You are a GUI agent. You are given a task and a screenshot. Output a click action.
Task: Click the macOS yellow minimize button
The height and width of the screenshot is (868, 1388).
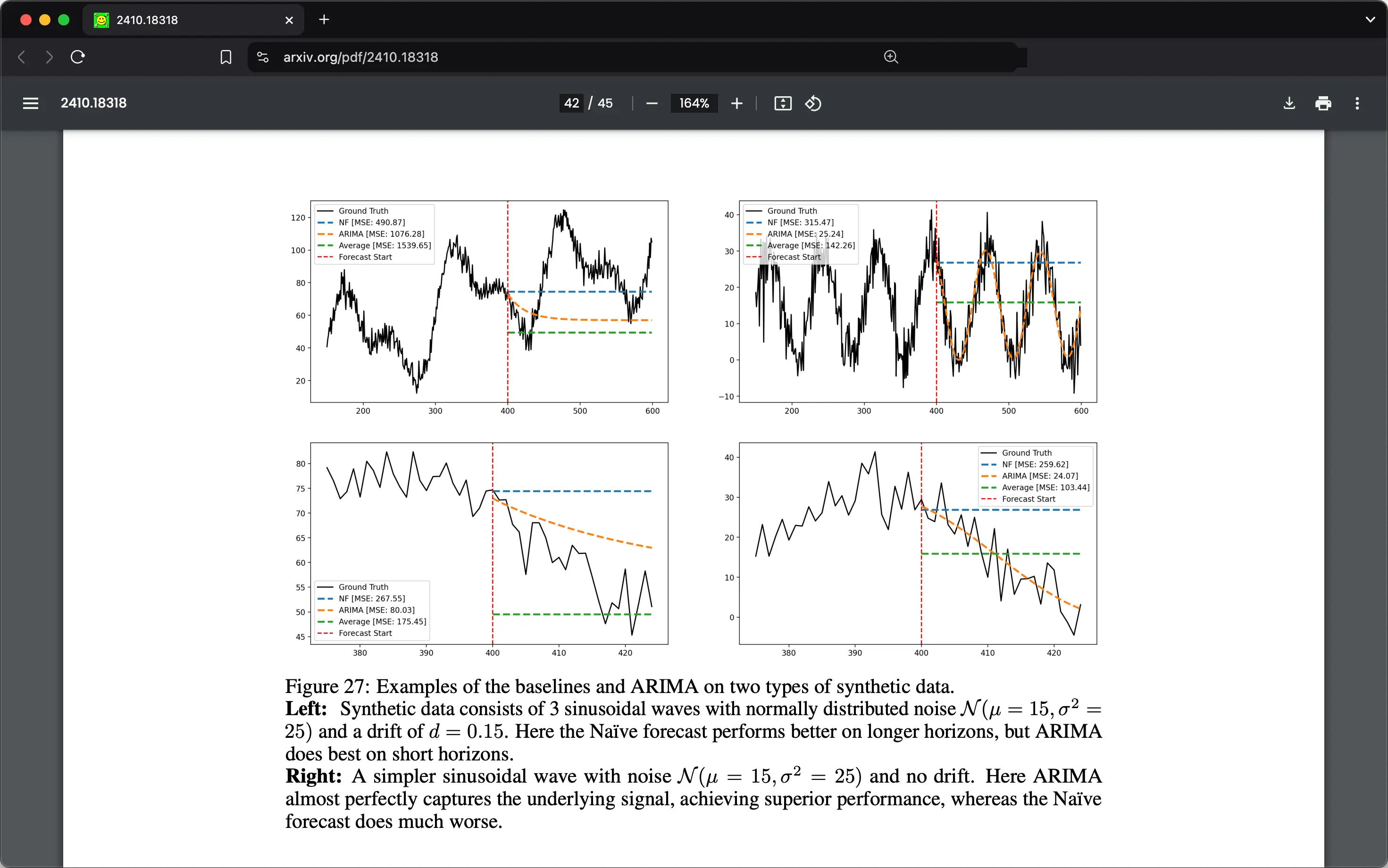click(45, 20)
